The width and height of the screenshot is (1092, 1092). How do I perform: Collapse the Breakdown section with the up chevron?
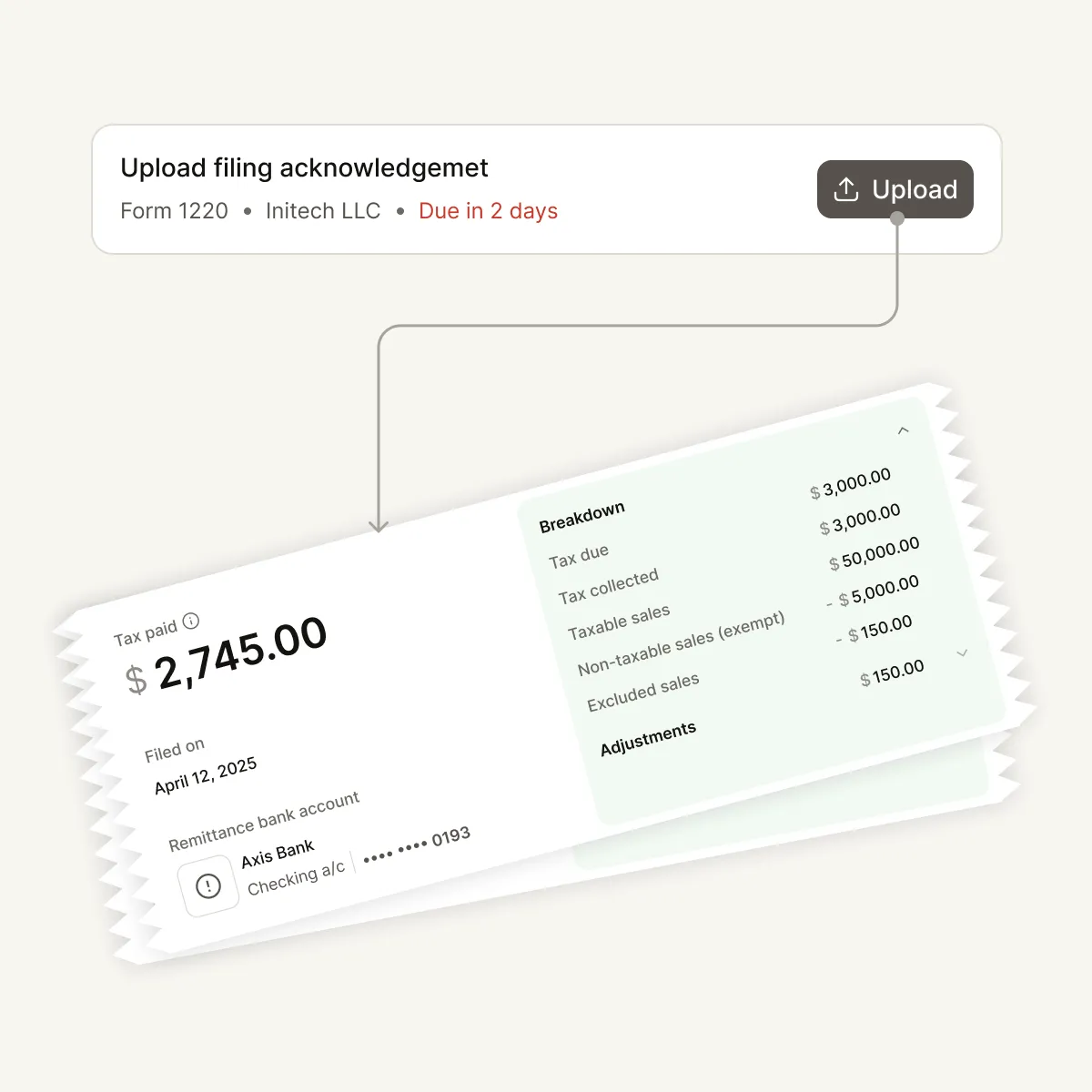[903, 430]
